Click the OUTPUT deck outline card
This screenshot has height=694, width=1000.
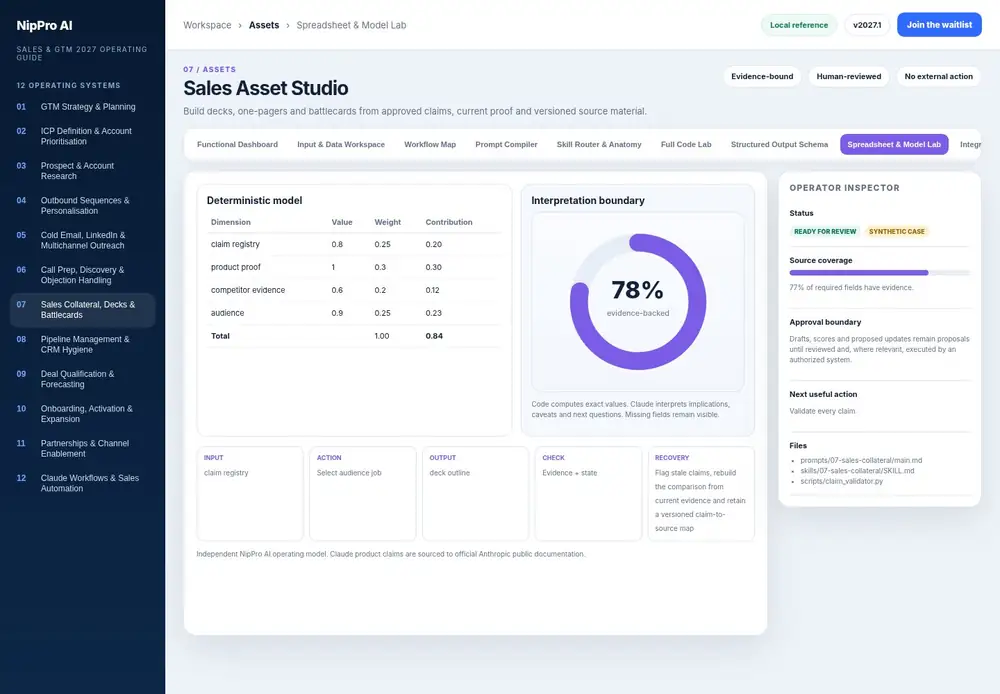[475, 494]
